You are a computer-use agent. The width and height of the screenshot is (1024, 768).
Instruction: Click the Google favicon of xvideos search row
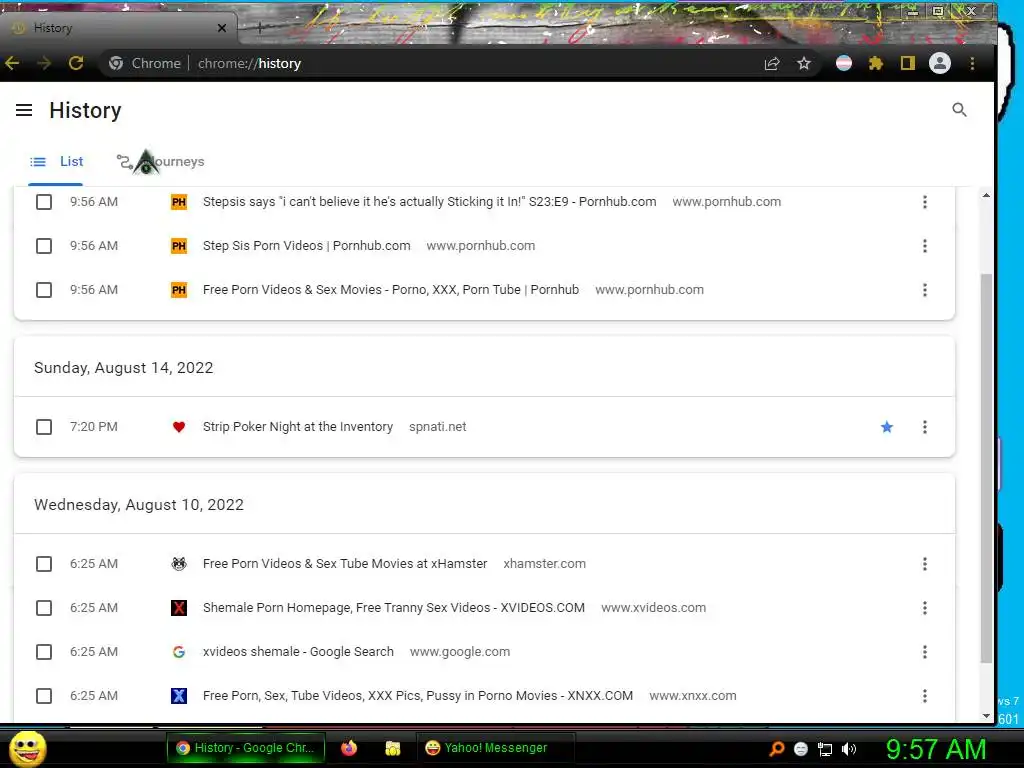179,652
